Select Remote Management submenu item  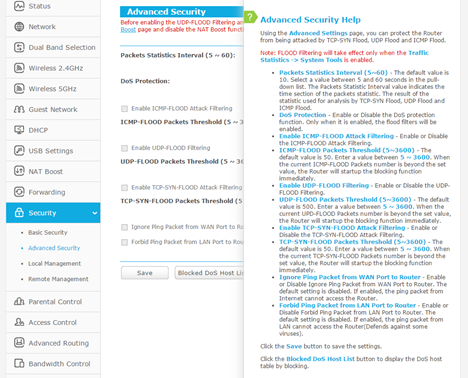click(x=58, y=279)
